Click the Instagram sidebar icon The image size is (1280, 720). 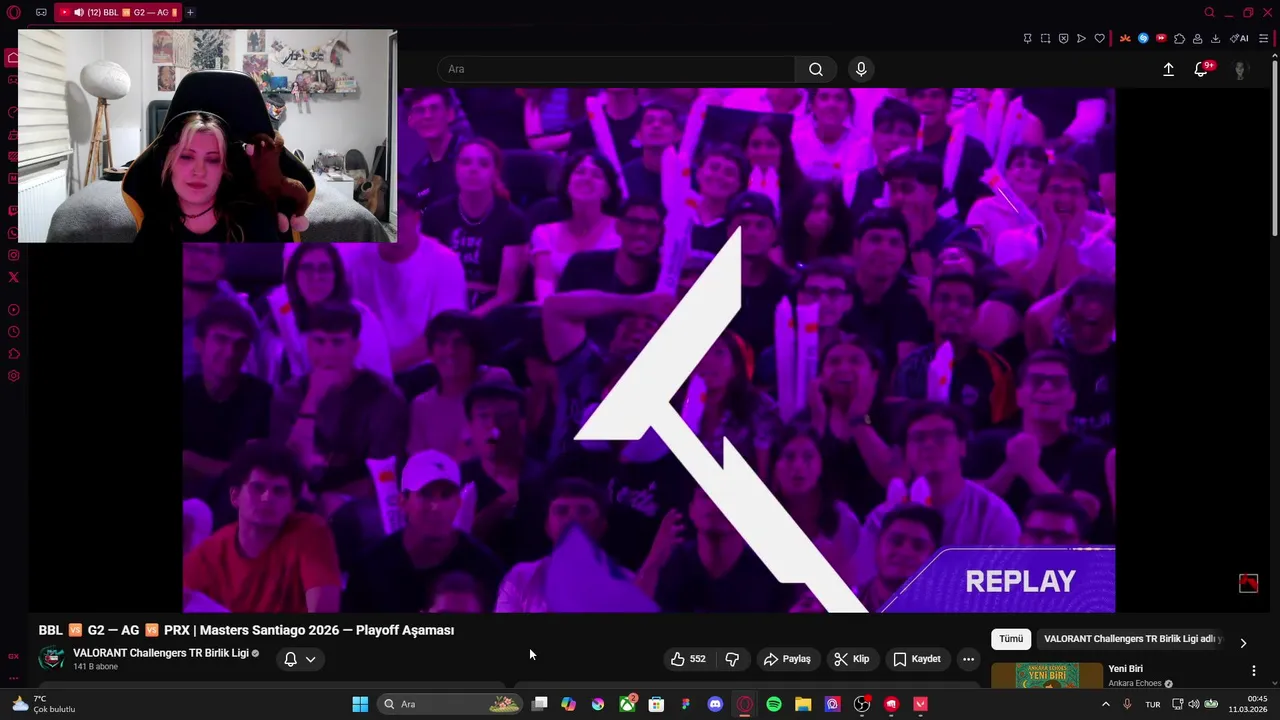pos(13,255)
